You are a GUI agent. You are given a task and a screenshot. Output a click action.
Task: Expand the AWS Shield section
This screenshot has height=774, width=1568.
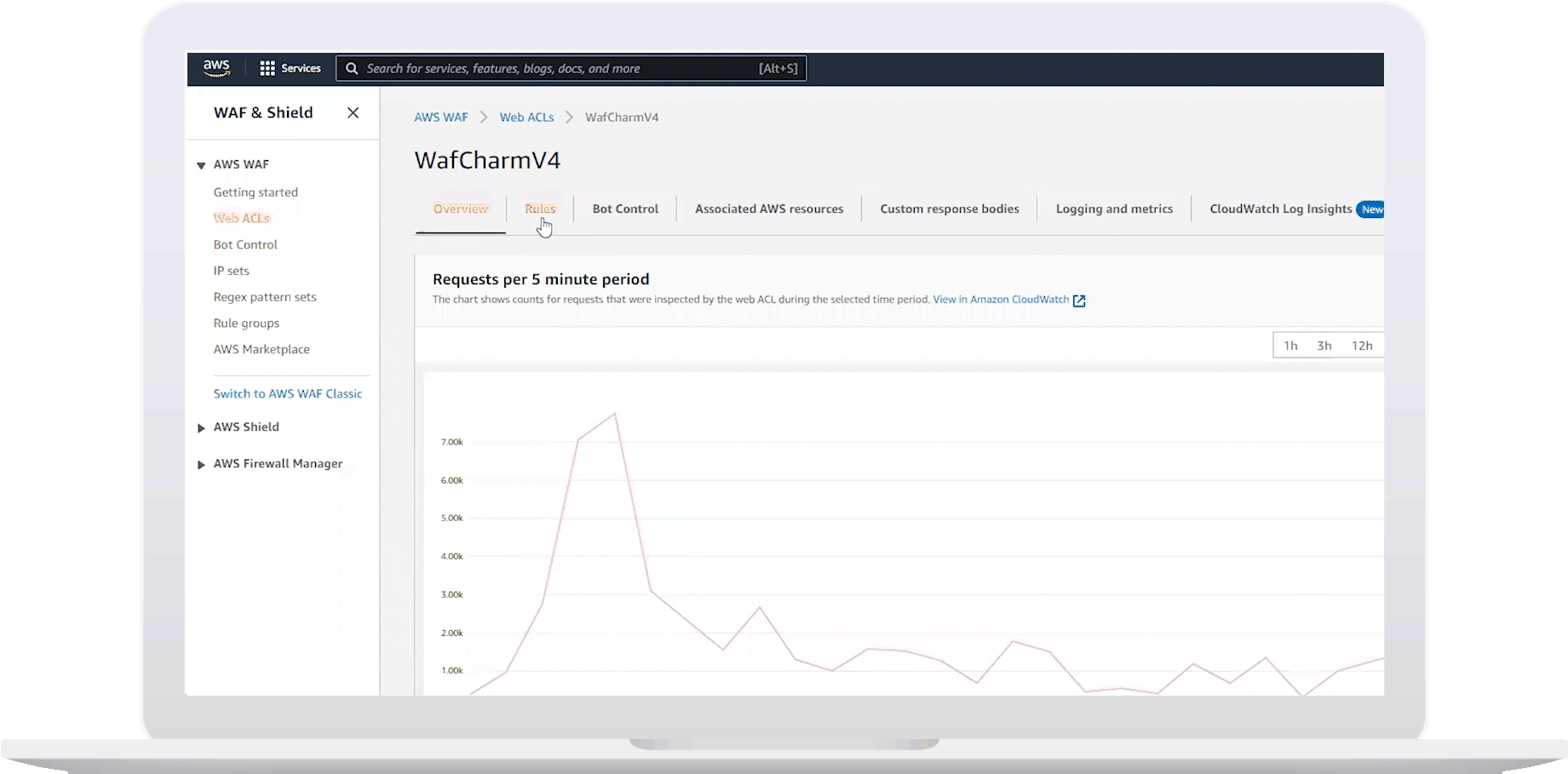click(201, 427)
